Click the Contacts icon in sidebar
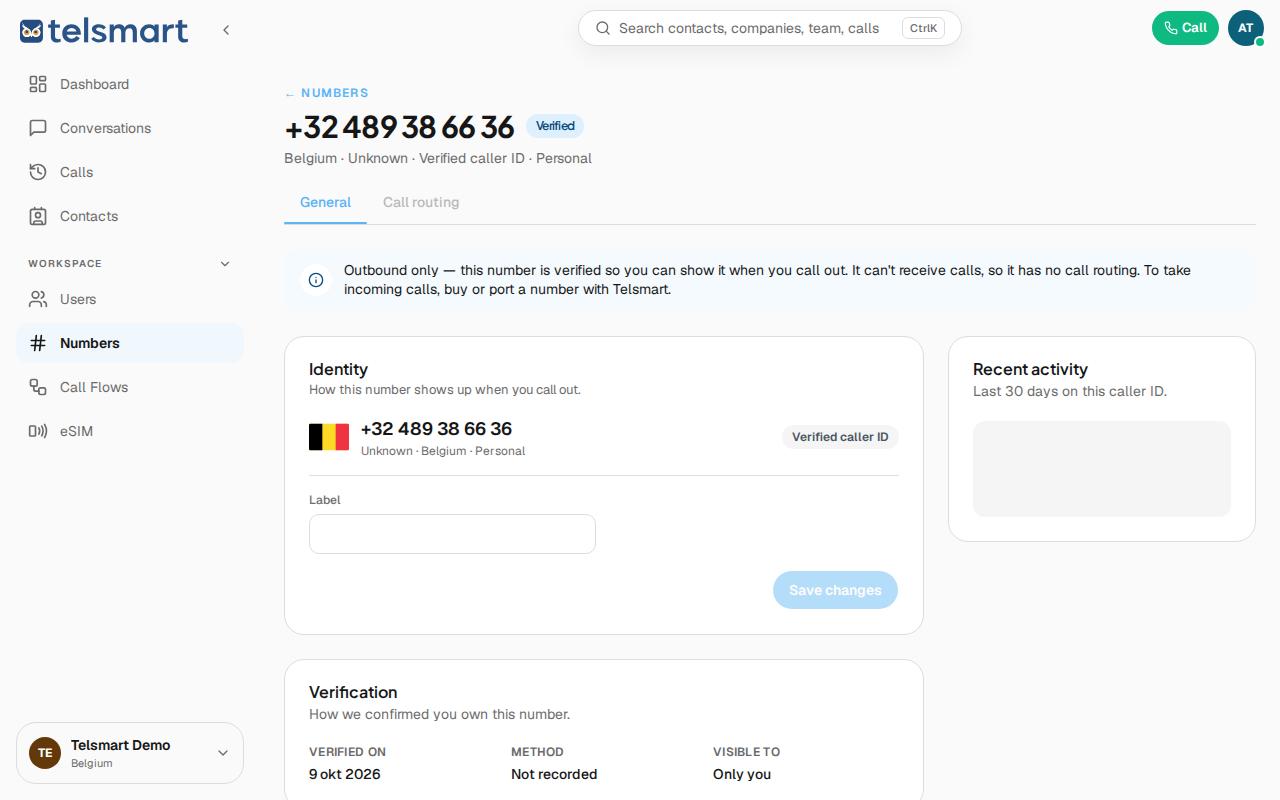1280x800 pixels. (x=38, y=216)
